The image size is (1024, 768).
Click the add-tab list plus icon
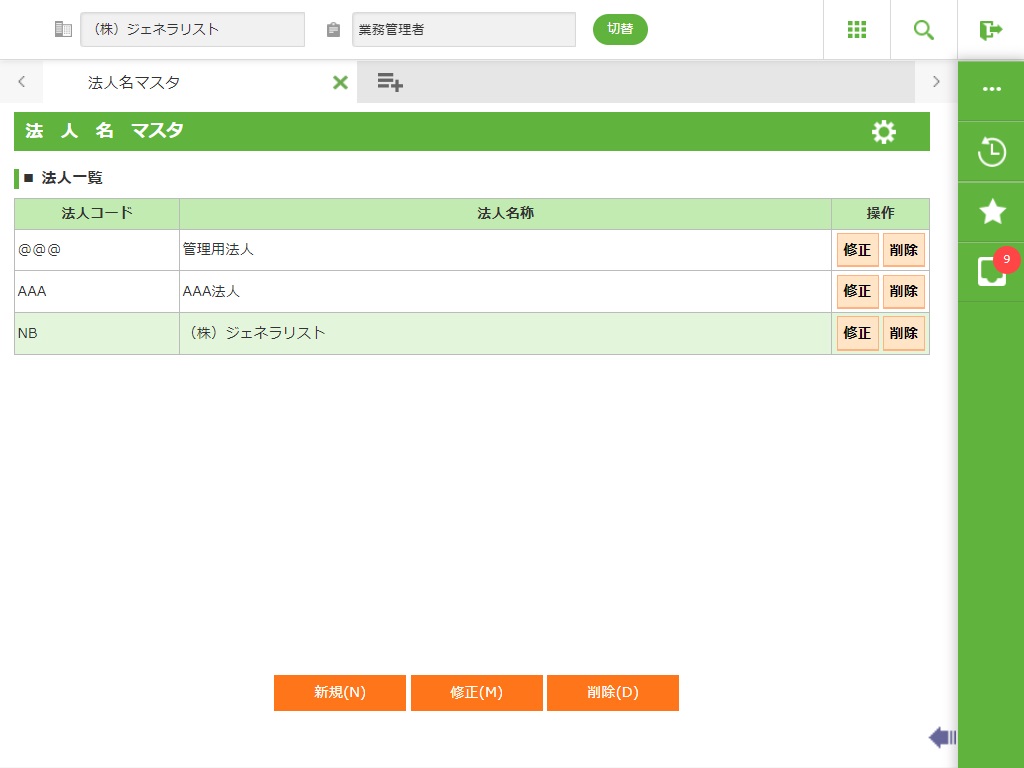pyautogui.click(x=390, y=82)
